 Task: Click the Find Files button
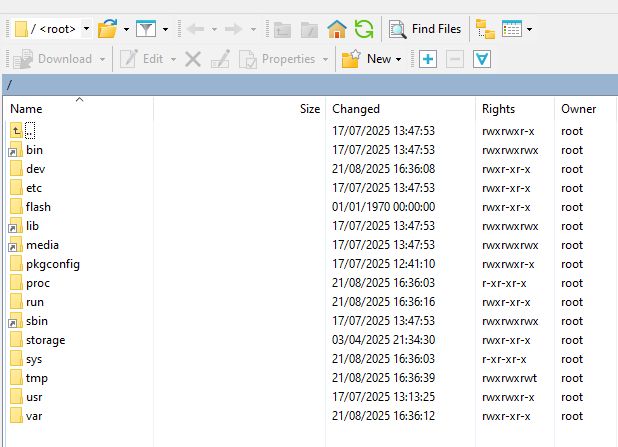point(426,29)
